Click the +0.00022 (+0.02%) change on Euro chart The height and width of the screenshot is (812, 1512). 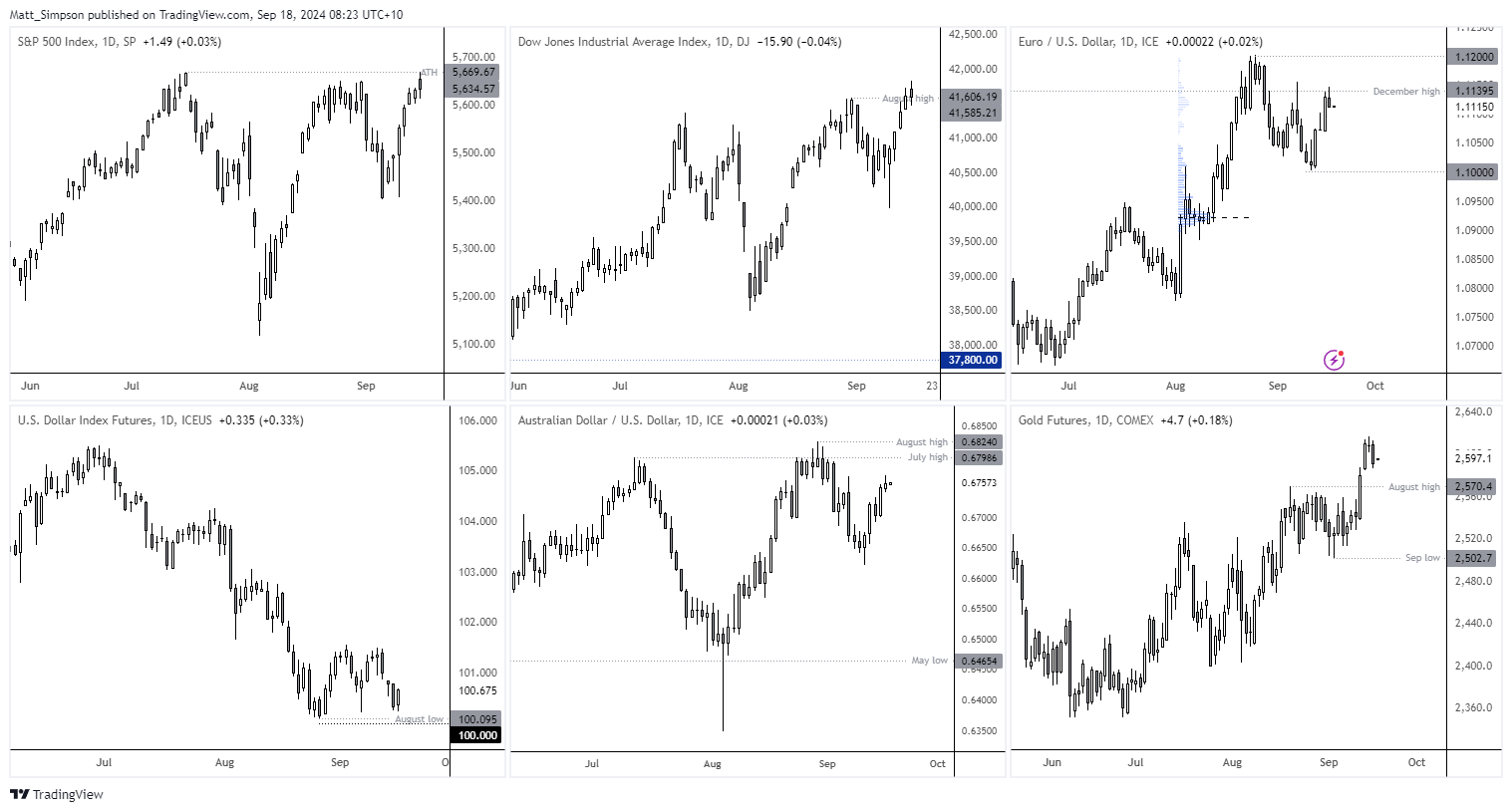point(1214,42)
